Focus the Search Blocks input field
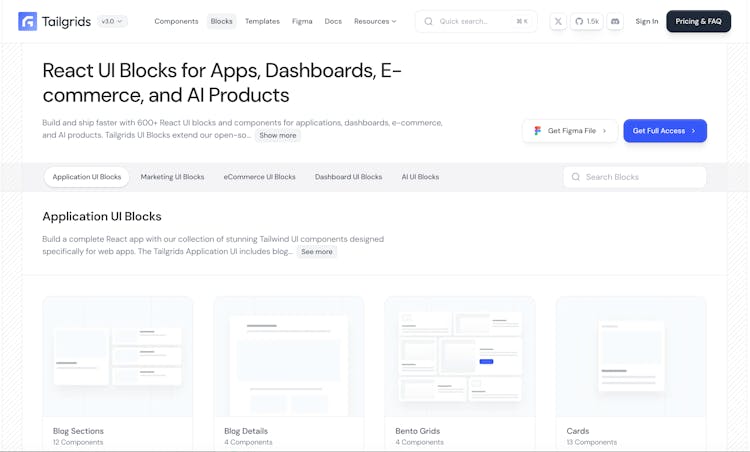This screenshot has height=452, width=750. pyautogui.click(x=640, y=177)
